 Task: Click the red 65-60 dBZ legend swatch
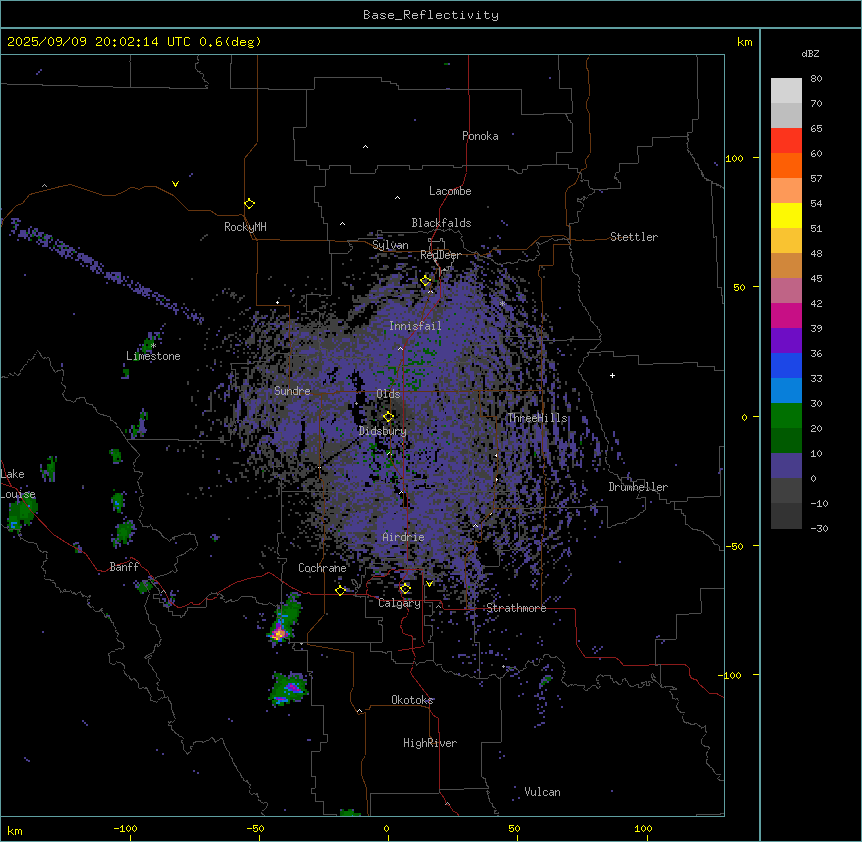(x=786, y=141)
